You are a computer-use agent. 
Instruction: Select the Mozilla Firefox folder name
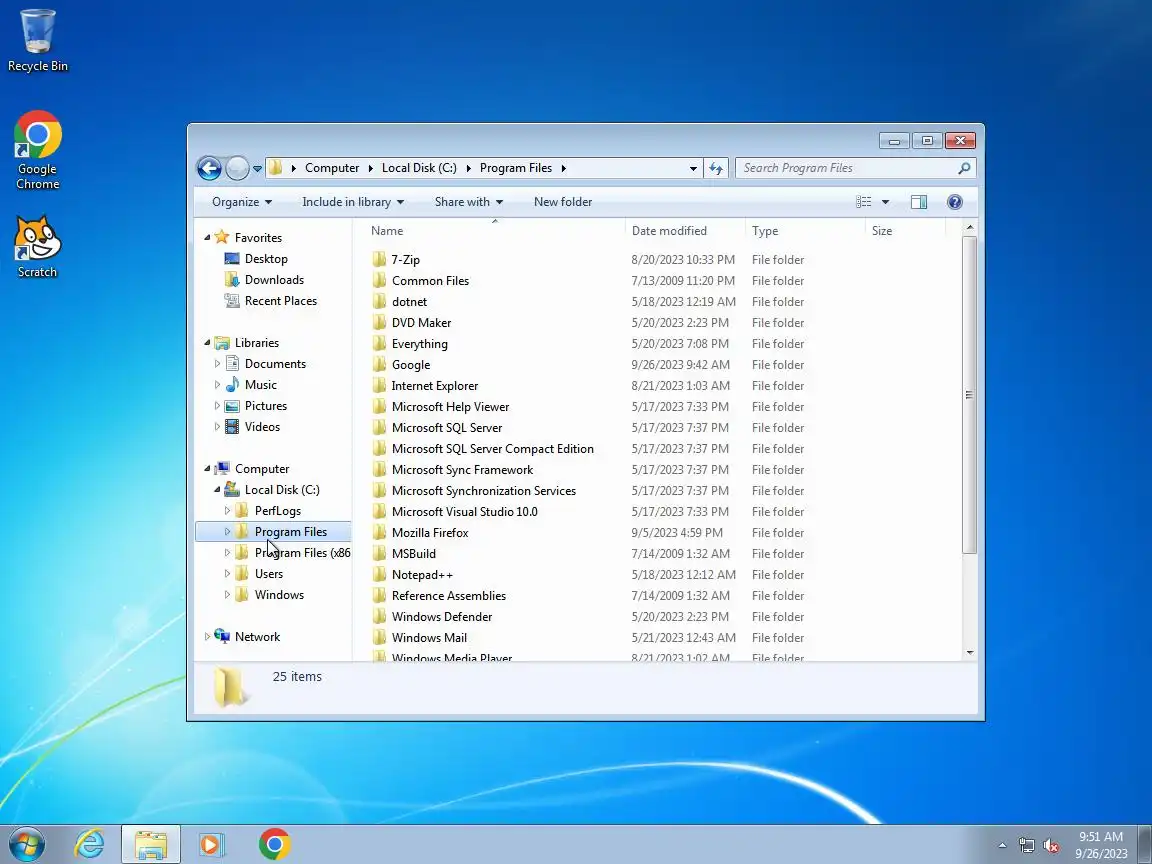430,533
